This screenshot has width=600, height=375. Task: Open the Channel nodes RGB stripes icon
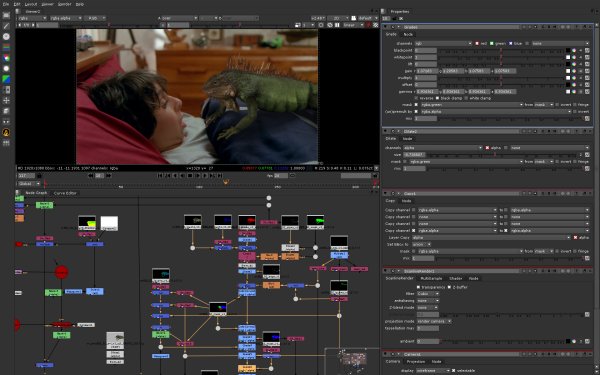click(6, 47)
